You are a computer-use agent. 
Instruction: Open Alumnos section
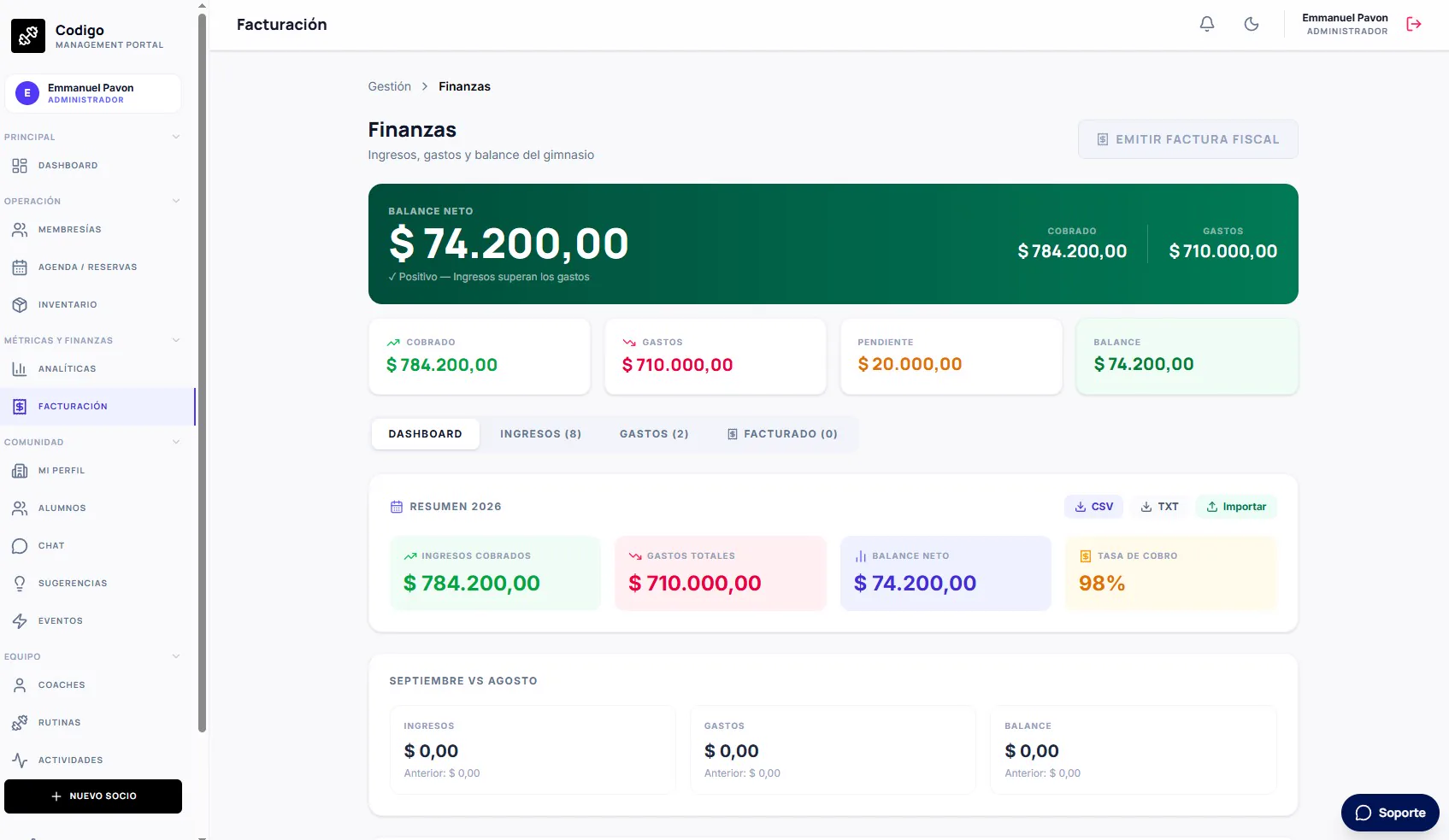(99, 508)
